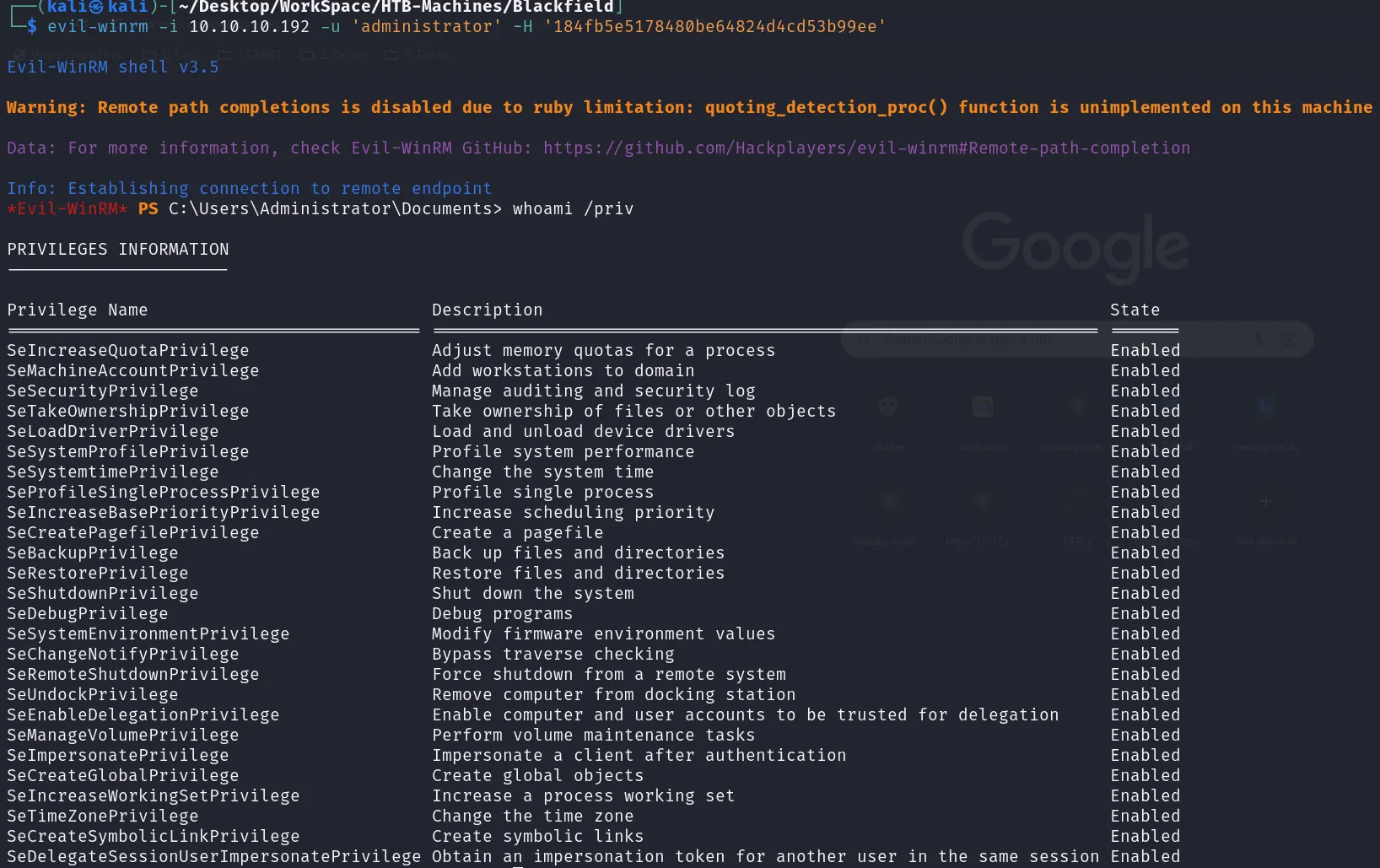Click the 'Bypass traverse checking' description

553,655
